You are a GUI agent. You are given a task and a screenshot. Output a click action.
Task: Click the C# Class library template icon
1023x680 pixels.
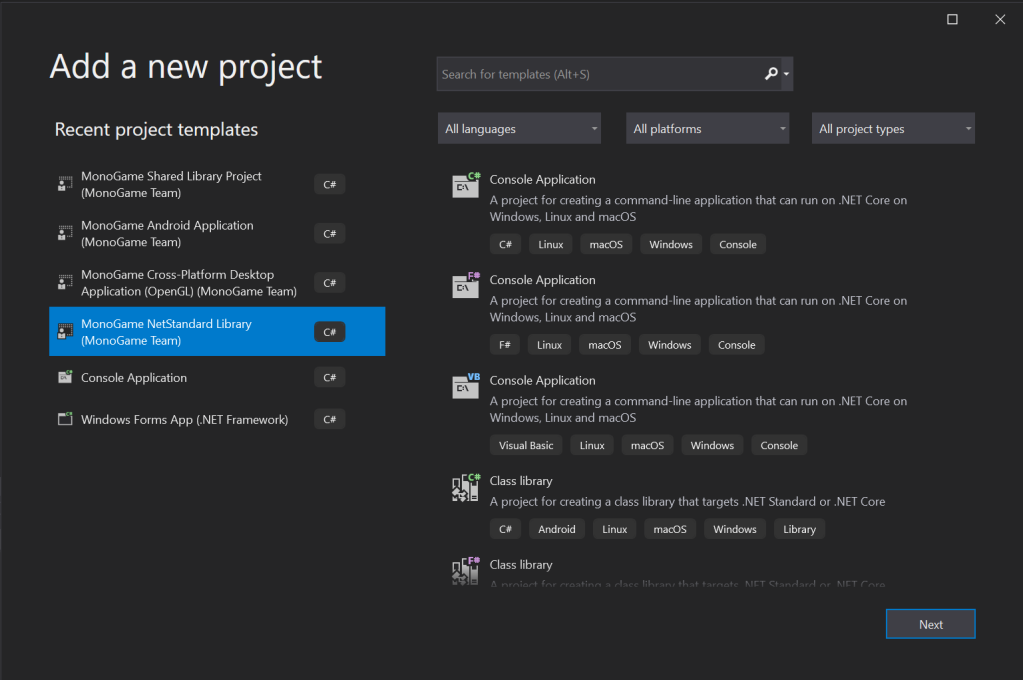point(466,487)
